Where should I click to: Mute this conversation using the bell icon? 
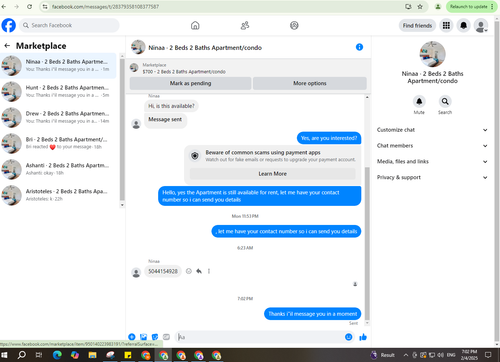[419, 101]
